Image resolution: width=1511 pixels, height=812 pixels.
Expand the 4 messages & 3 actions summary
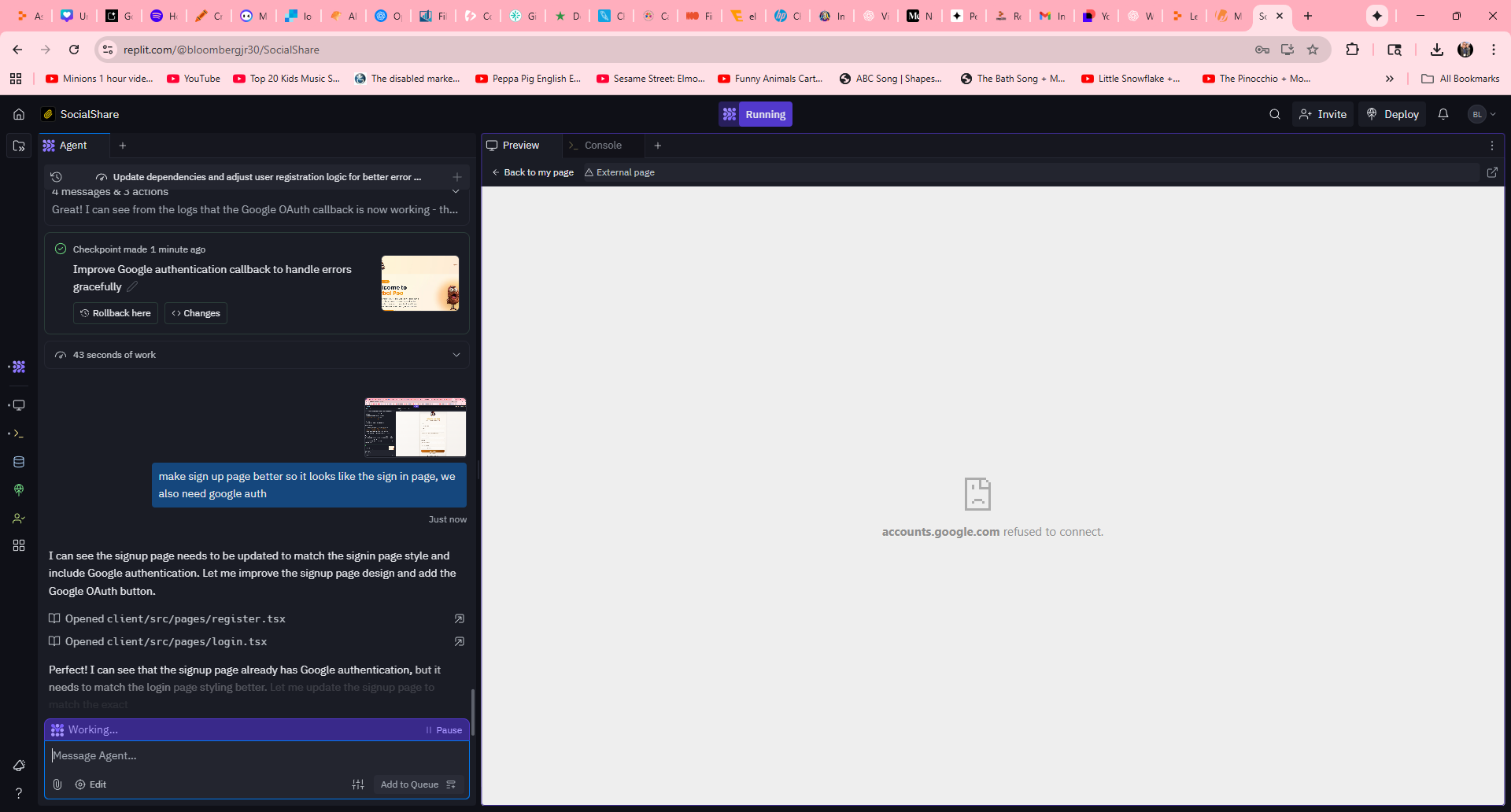tap(456, 191)
